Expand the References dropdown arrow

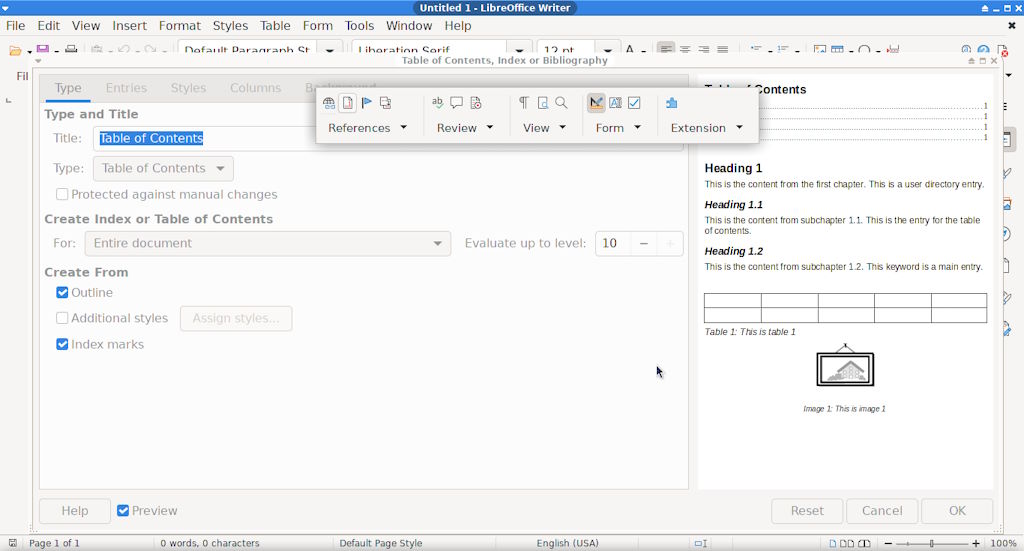404,128
